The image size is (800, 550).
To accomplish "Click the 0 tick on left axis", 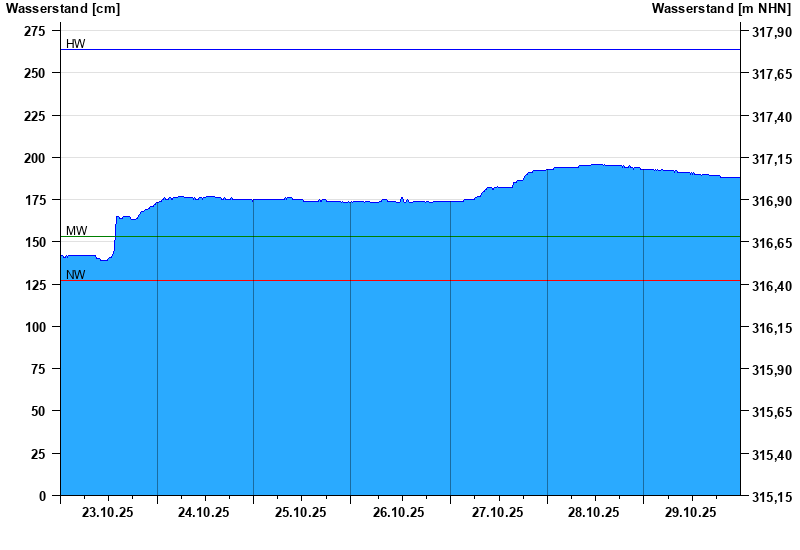I will [42, 496].
